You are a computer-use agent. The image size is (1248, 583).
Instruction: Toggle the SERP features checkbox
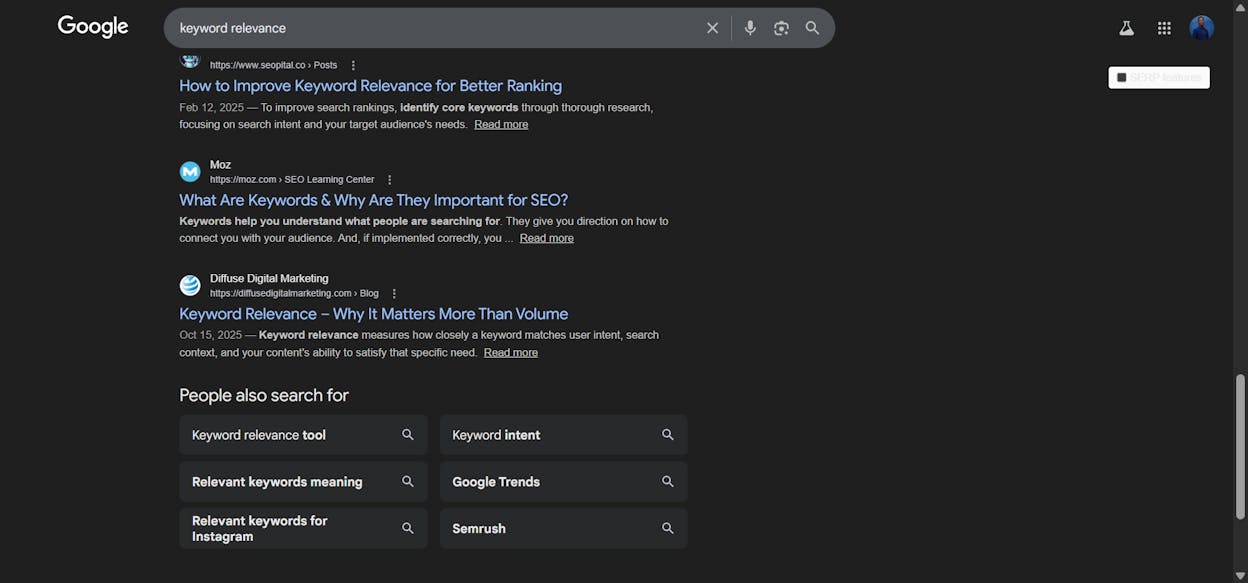pos(1122,77)
